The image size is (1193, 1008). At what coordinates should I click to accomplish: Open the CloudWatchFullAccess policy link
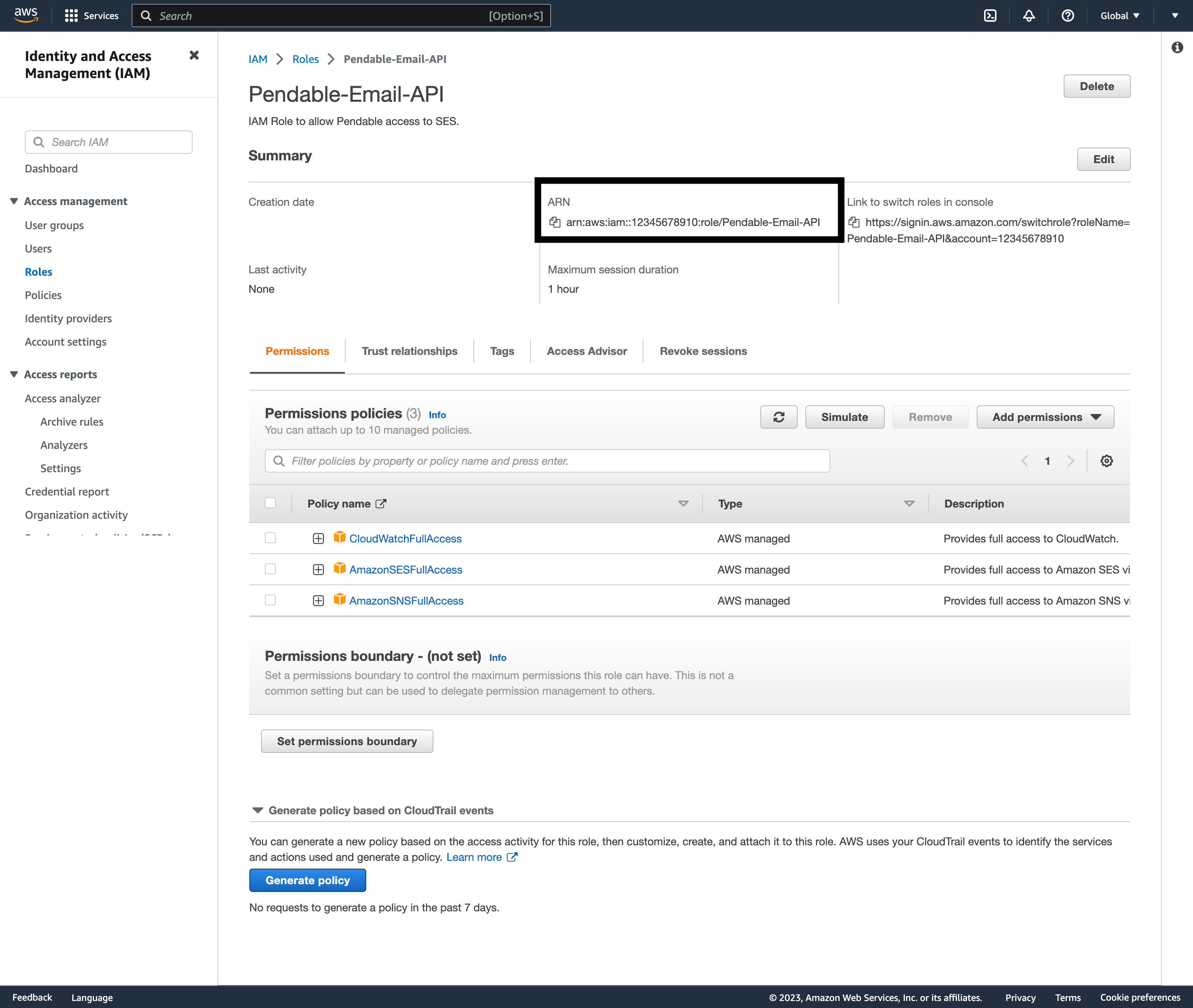click(405, 539)
